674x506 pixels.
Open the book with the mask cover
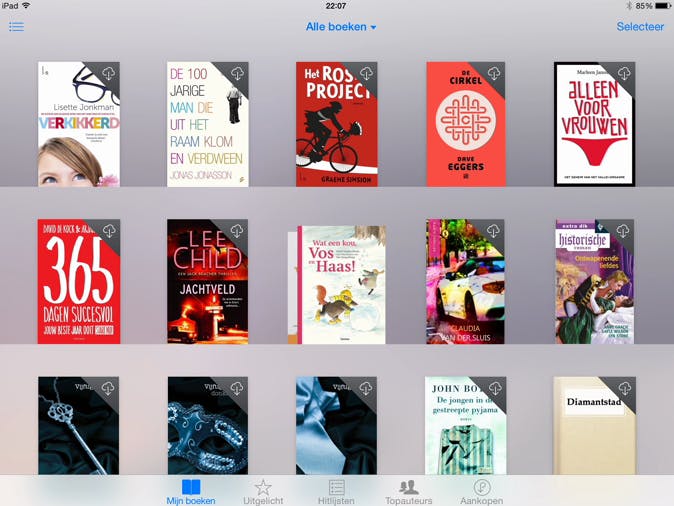pos(208,426)
